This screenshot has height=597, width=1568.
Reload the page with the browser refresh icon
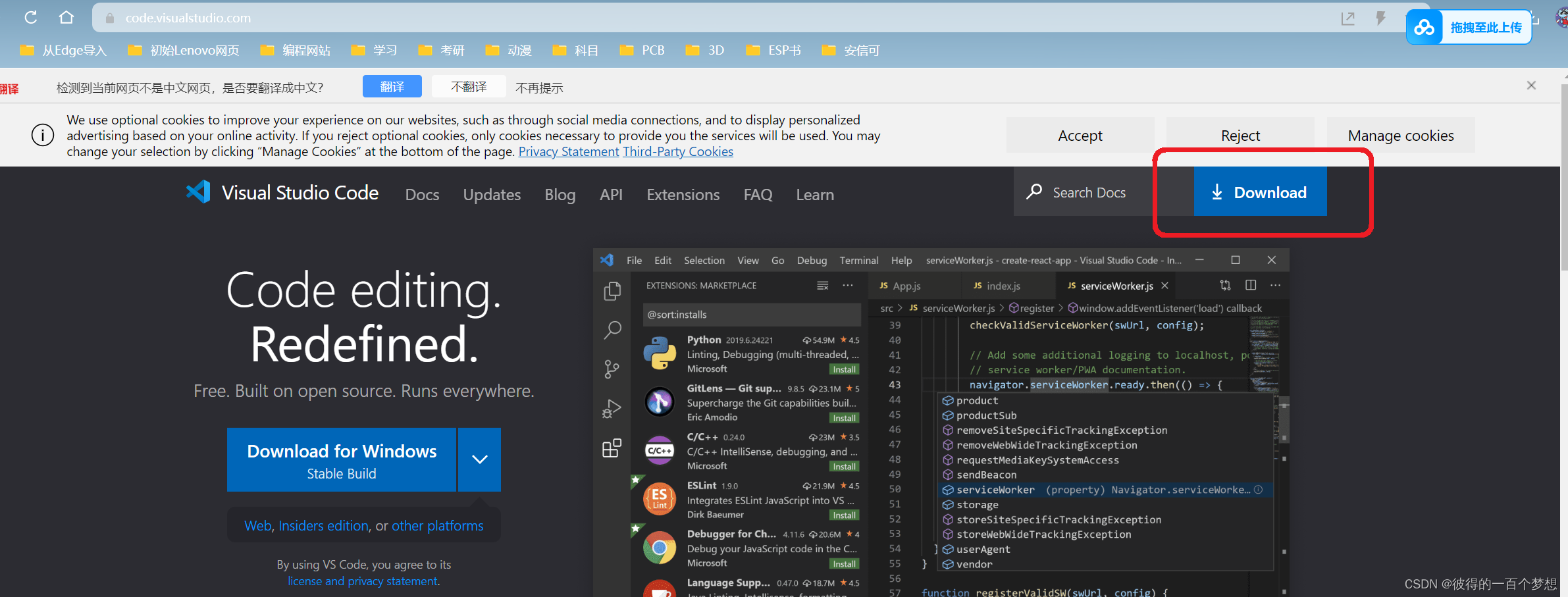pos(30,17)
